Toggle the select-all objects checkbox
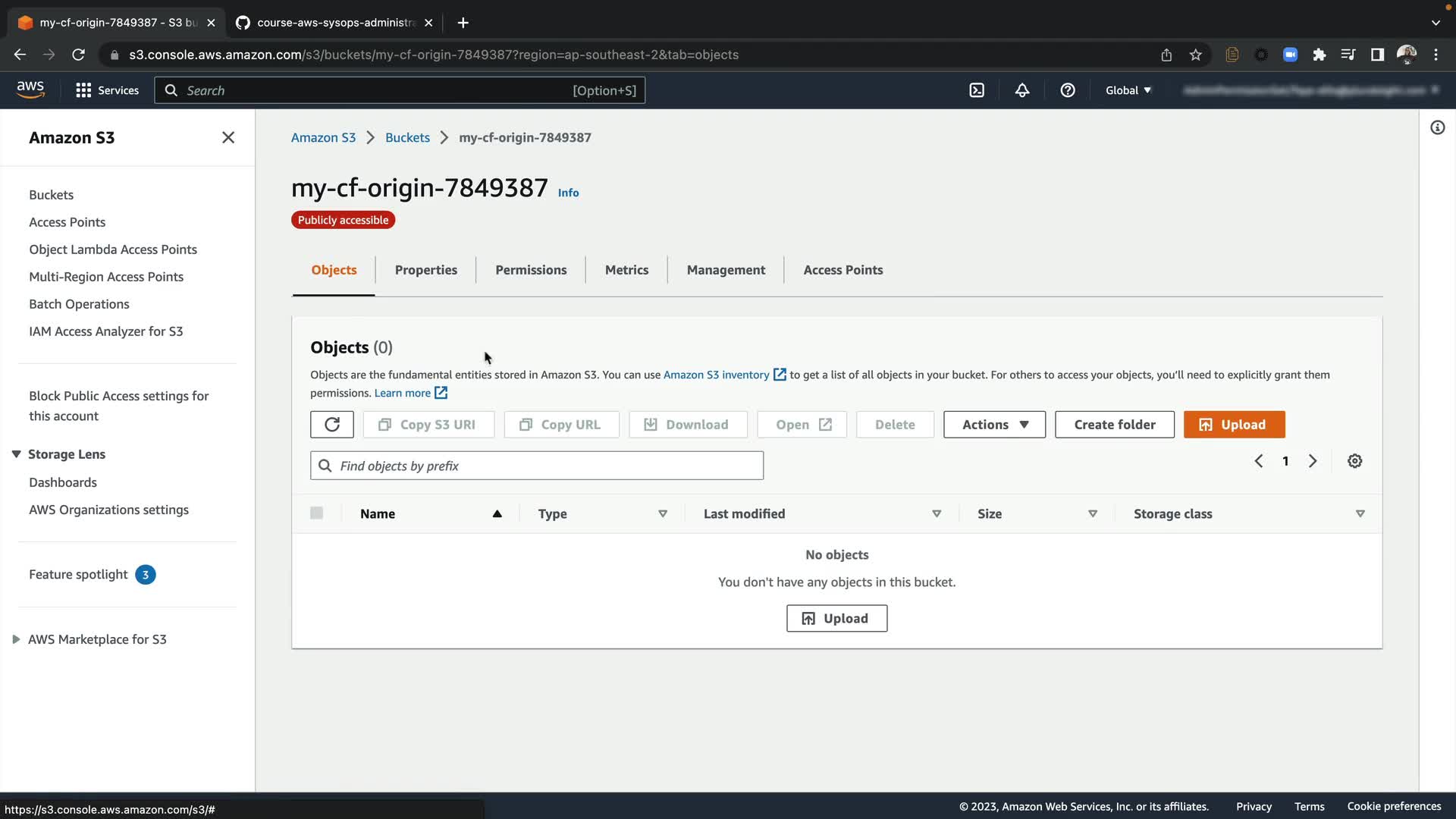 pyautogui.click(x=317, y=513)
